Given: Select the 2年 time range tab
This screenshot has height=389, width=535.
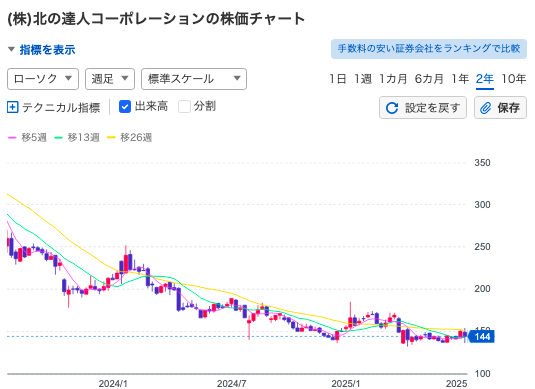Looking at the screenshot, I should 485,79.
